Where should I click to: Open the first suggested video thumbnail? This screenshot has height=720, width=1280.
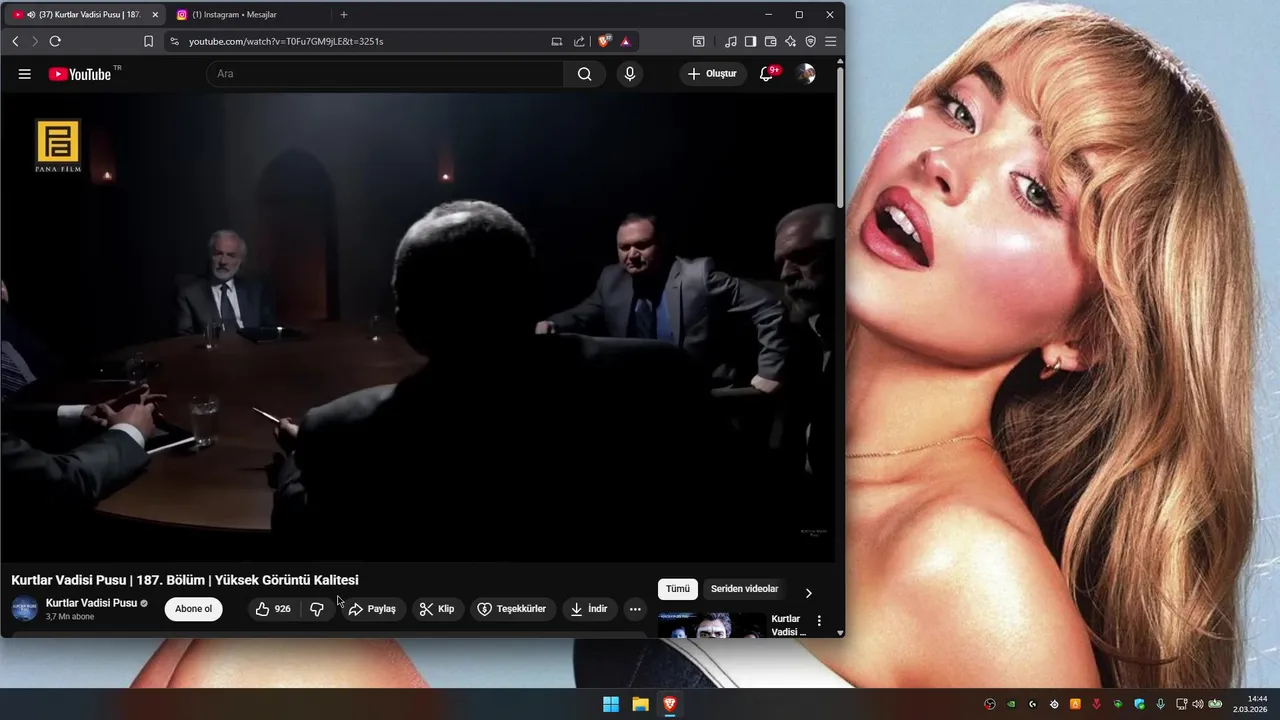[x=712, y=625]
